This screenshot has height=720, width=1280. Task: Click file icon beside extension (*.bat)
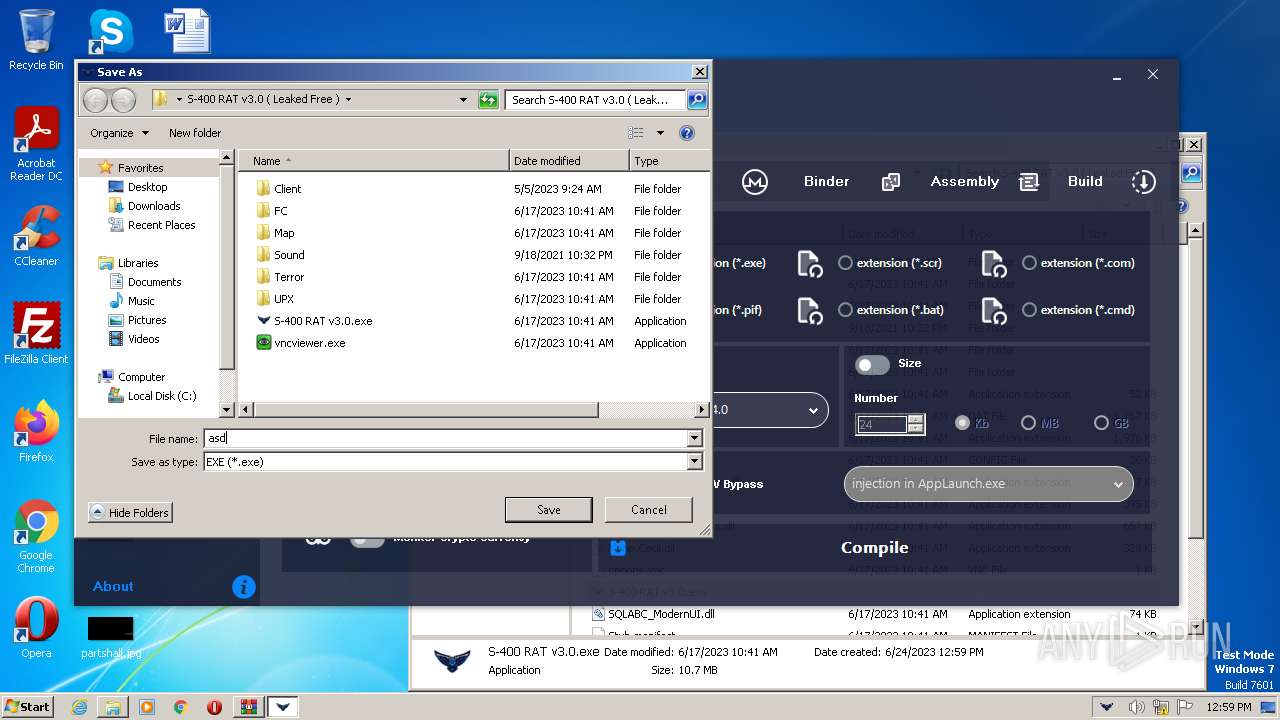pos(809,310)
